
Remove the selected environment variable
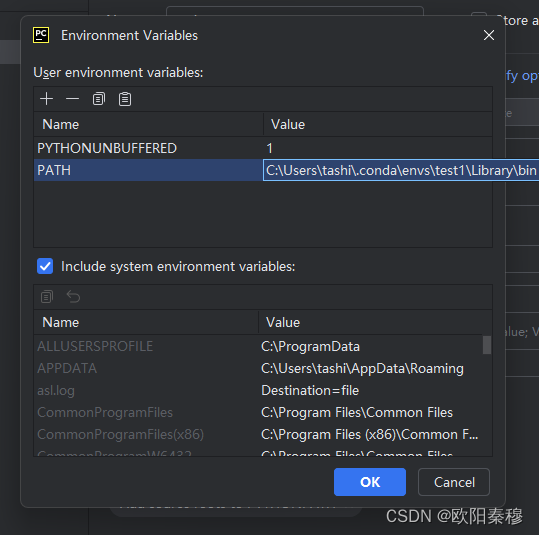[x=72, y=99]
